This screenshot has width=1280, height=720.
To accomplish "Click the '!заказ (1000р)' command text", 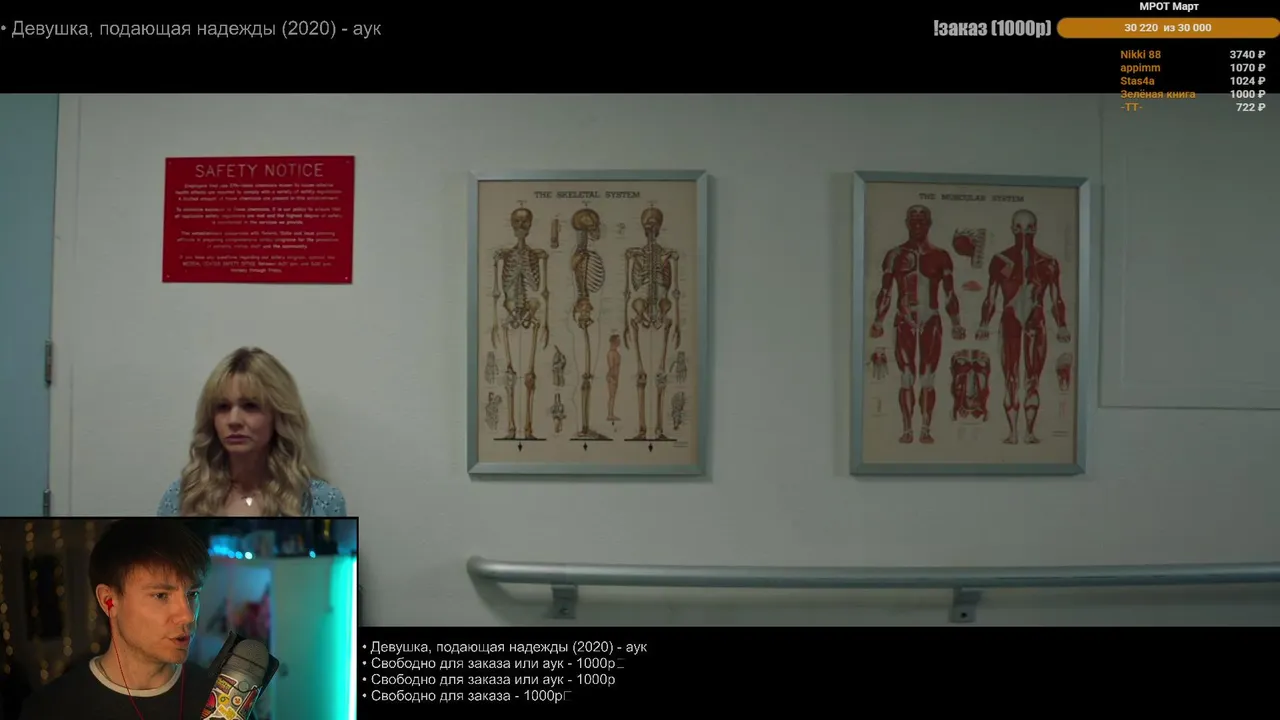I will (992, 28).
